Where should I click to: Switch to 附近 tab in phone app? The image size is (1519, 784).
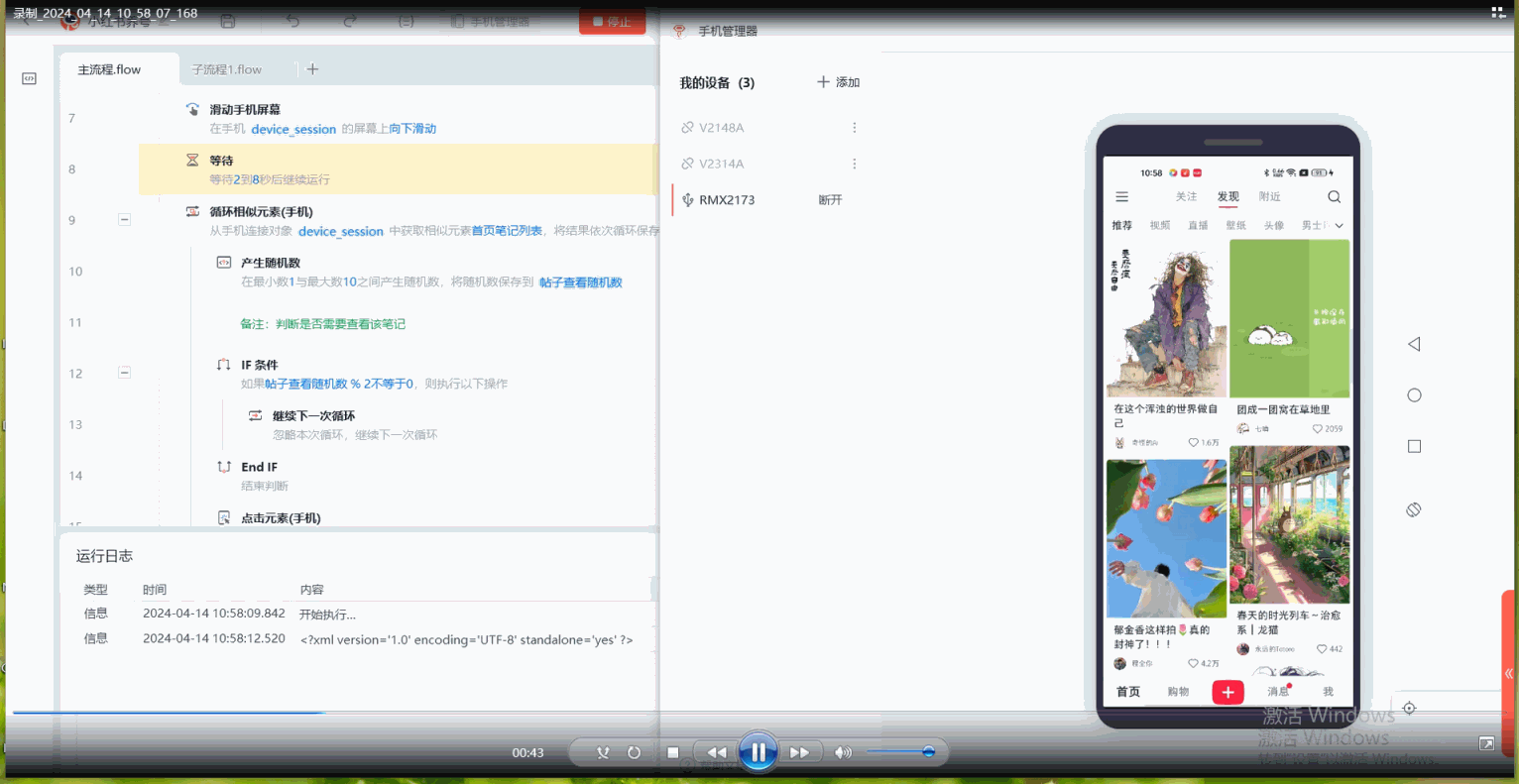tap(1269, 197)
